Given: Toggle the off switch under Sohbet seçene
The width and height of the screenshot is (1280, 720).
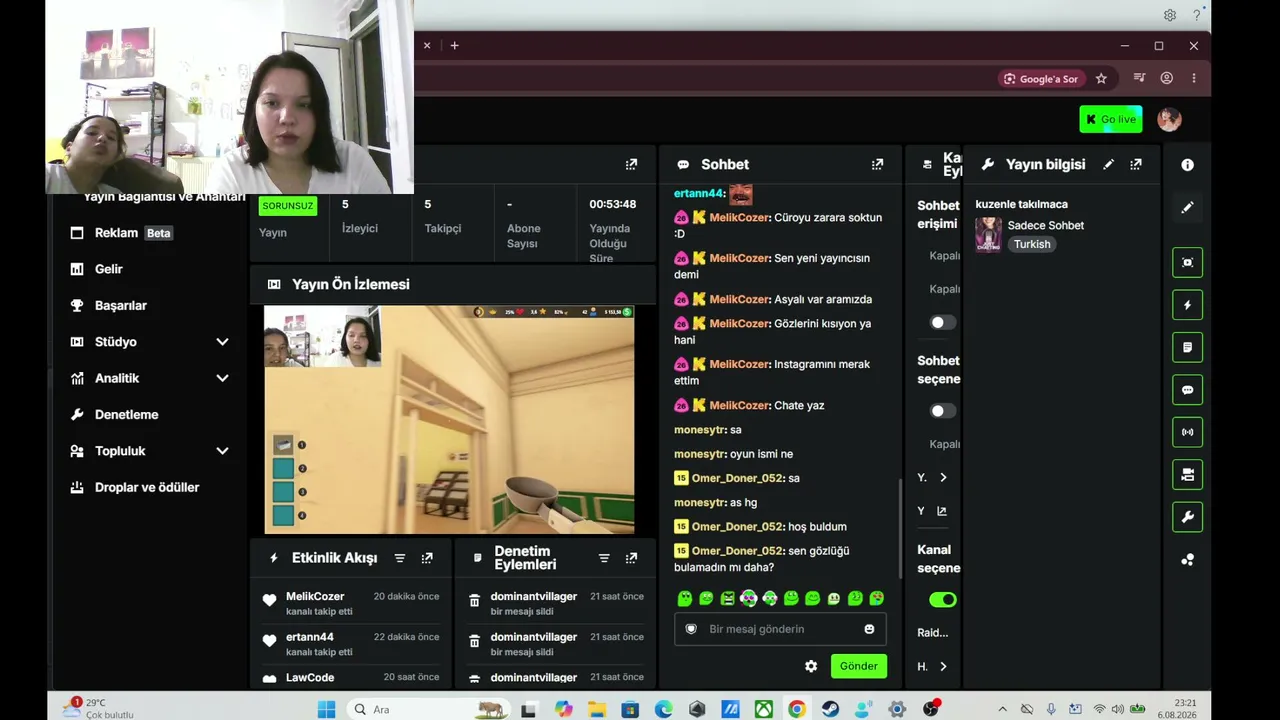Looking at the screenshot, I should point(942,411).
